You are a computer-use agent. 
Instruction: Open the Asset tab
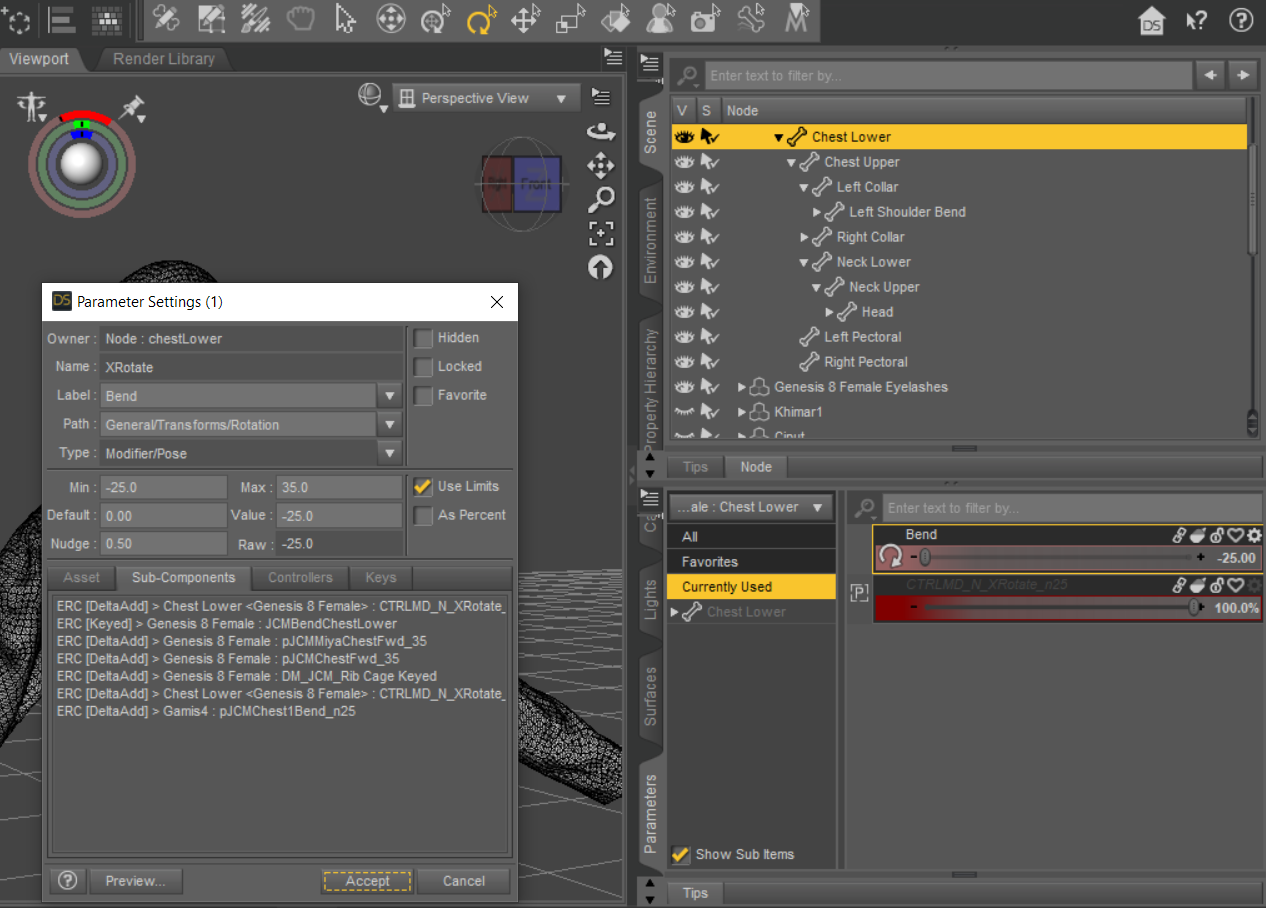pyautogui.click(x=82, y=577)
